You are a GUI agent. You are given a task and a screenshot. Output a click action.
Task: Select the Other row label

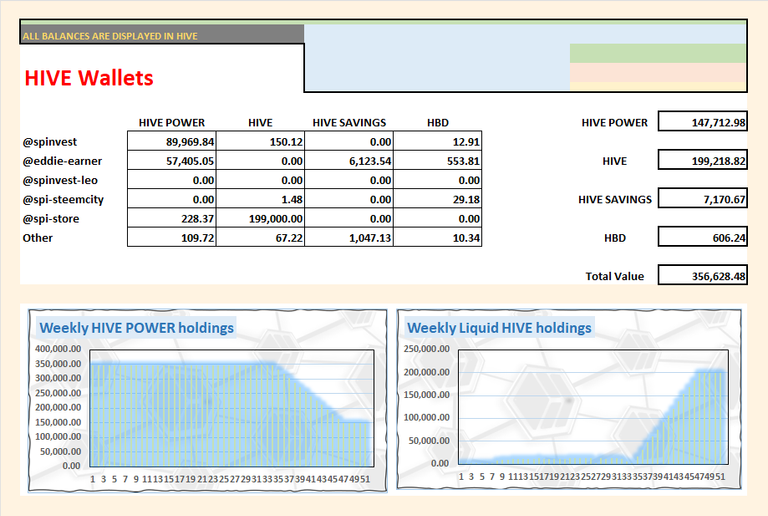coord(37,238)
